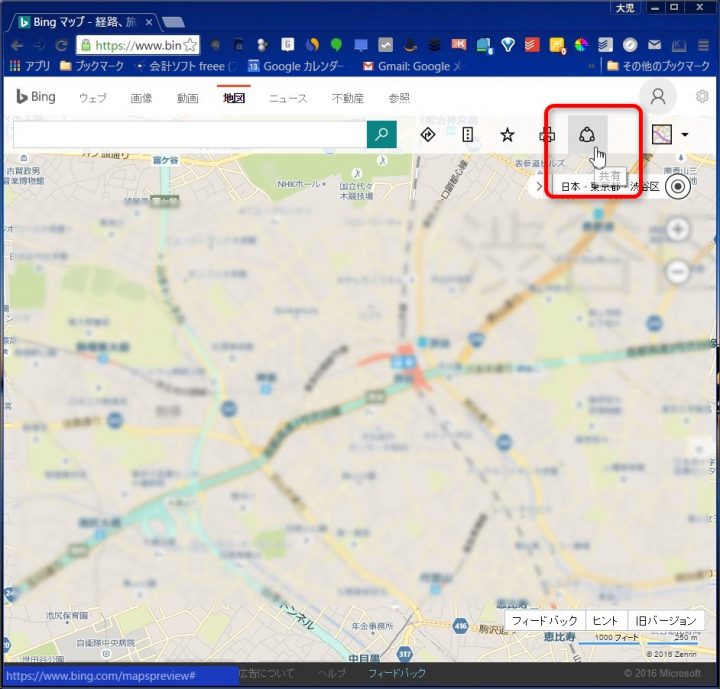Click the mail envelope extension icon
The image size is (720, 689).
point(654,45)
